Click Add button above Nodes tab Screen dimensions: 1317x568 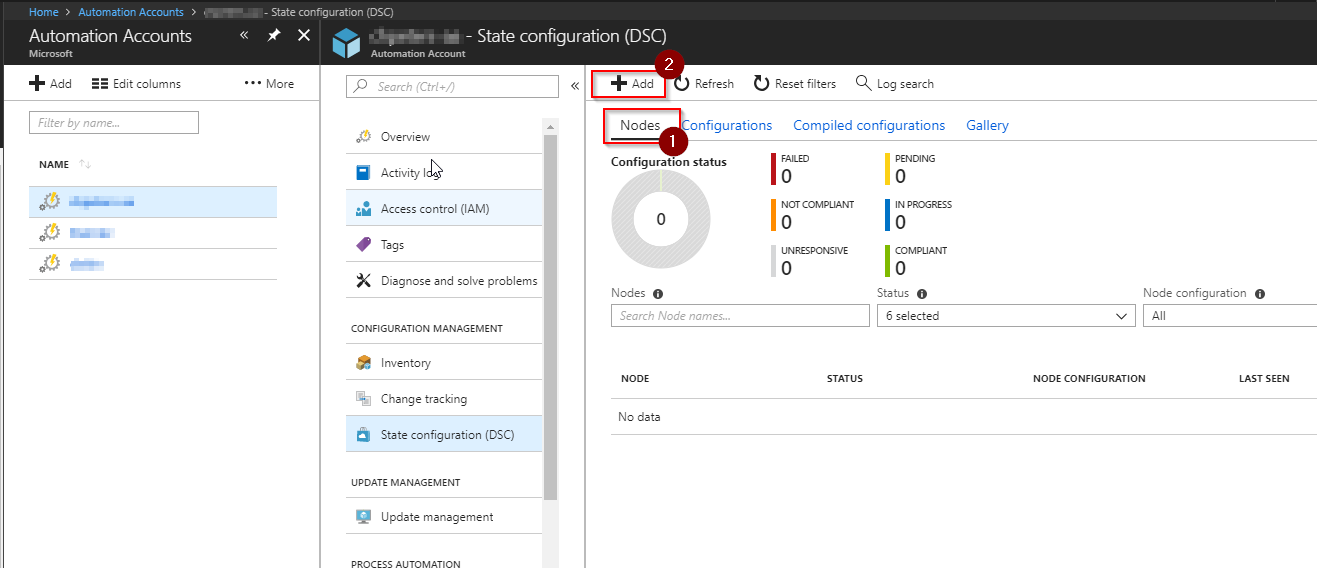(632, 84)
